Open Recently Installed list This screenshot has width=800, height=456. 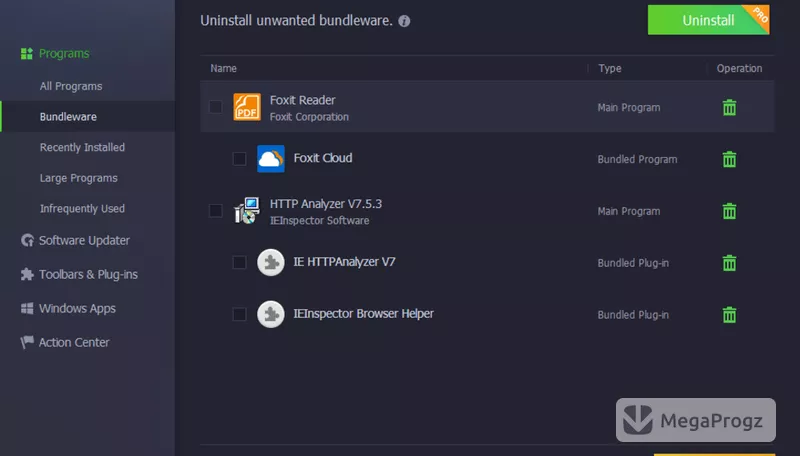point(82,147)
